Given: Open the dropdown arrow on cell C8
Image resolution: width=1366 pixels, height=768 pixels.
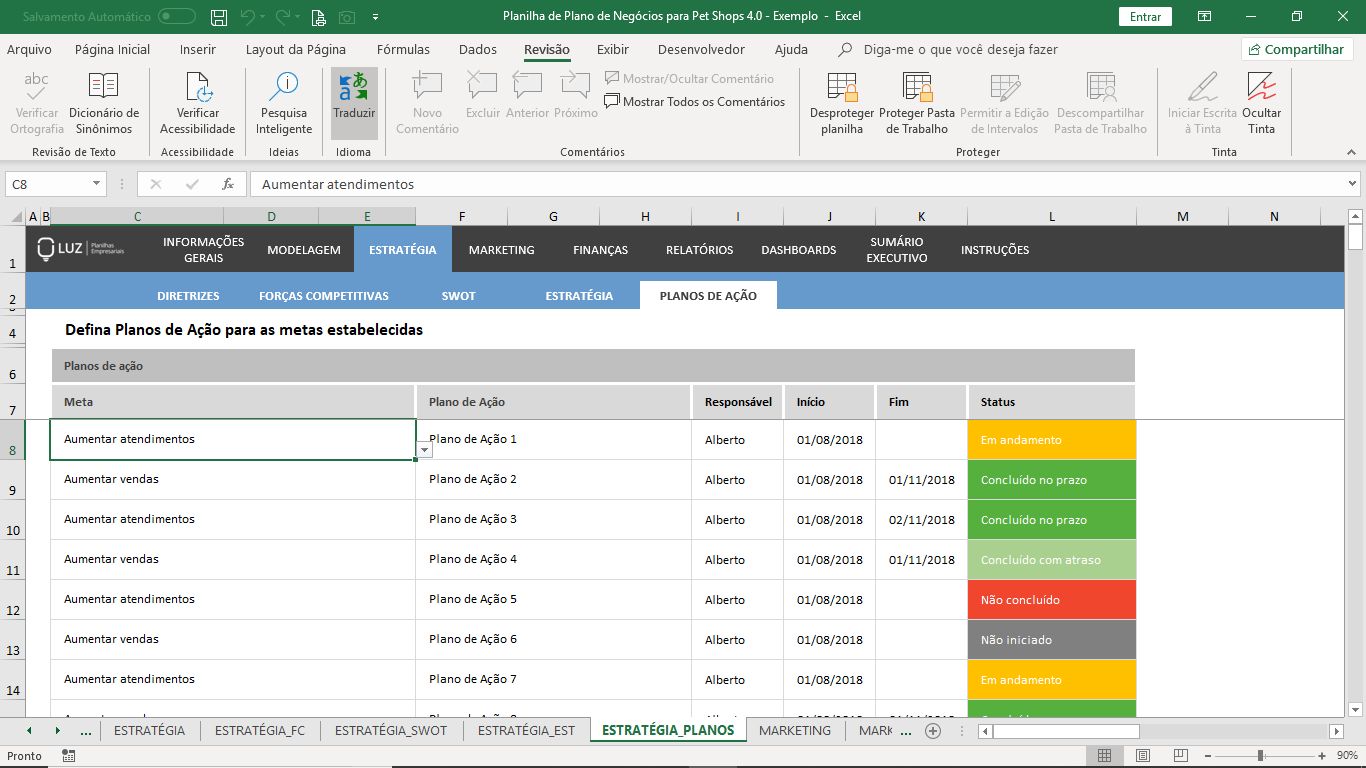Looking at the screenshot, I should click(425, 450).
